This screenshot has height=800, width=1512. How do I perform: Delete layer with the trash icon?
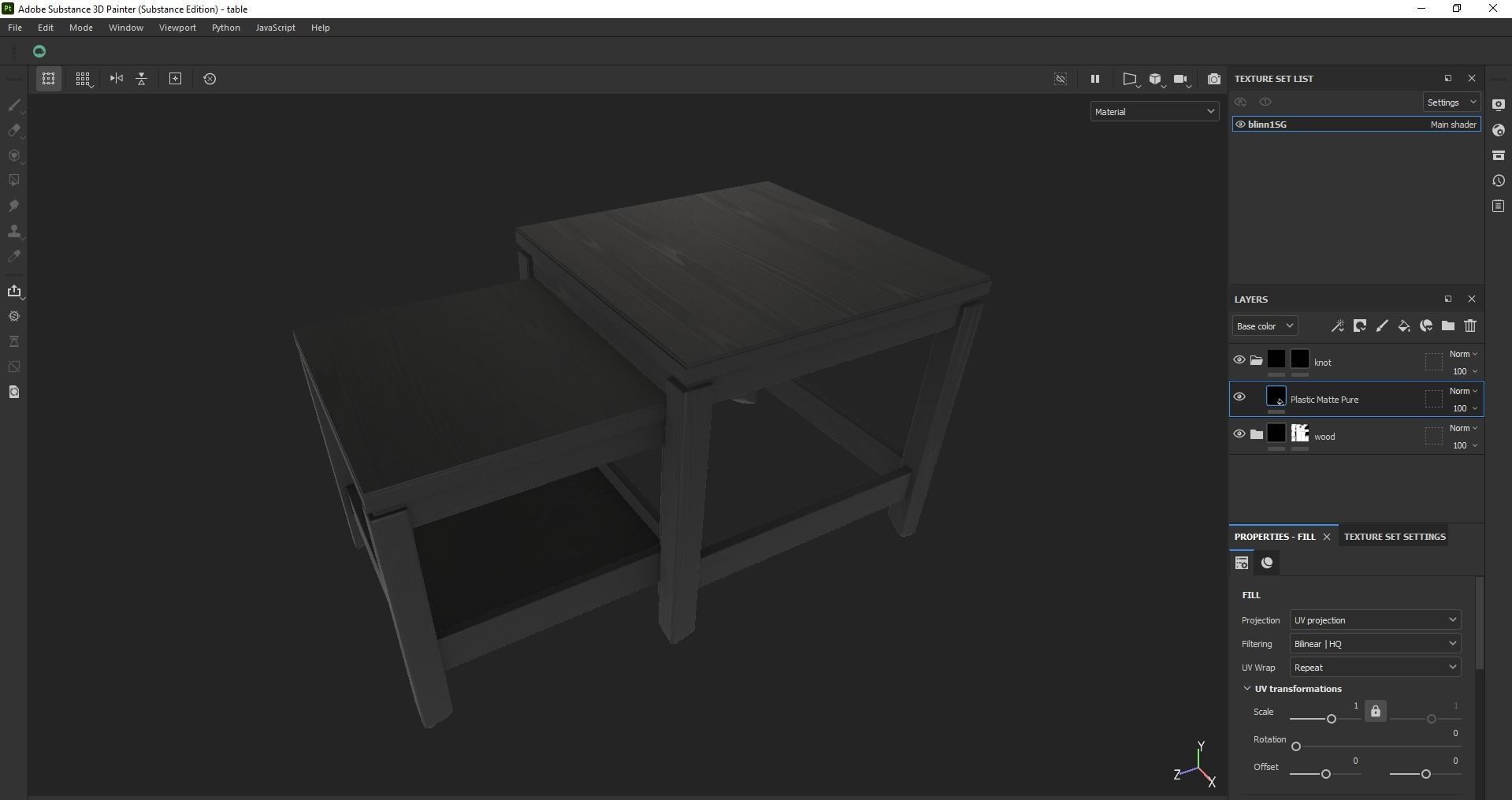(x=1470, y=326)
